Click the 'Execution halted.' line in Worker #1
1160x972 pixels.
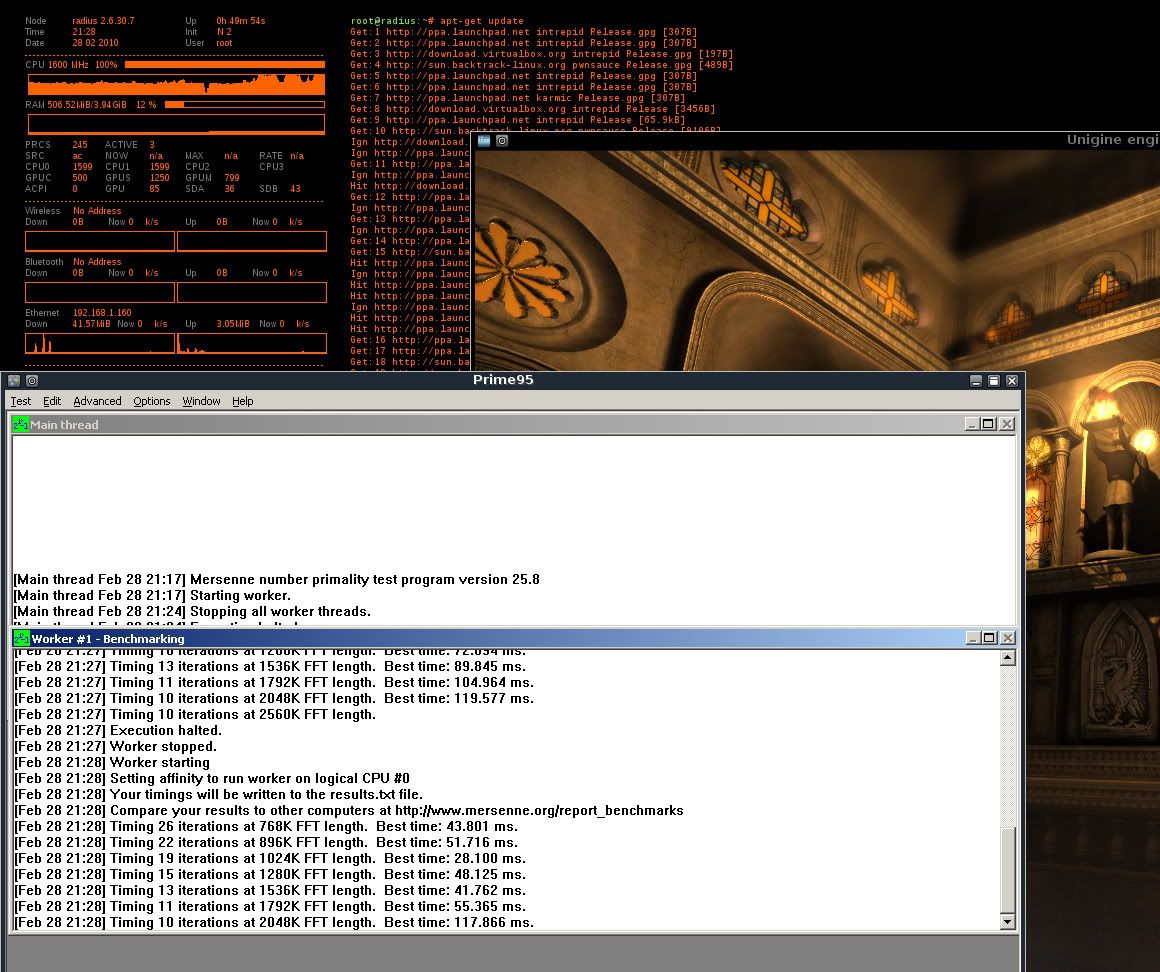coord(118,731)
